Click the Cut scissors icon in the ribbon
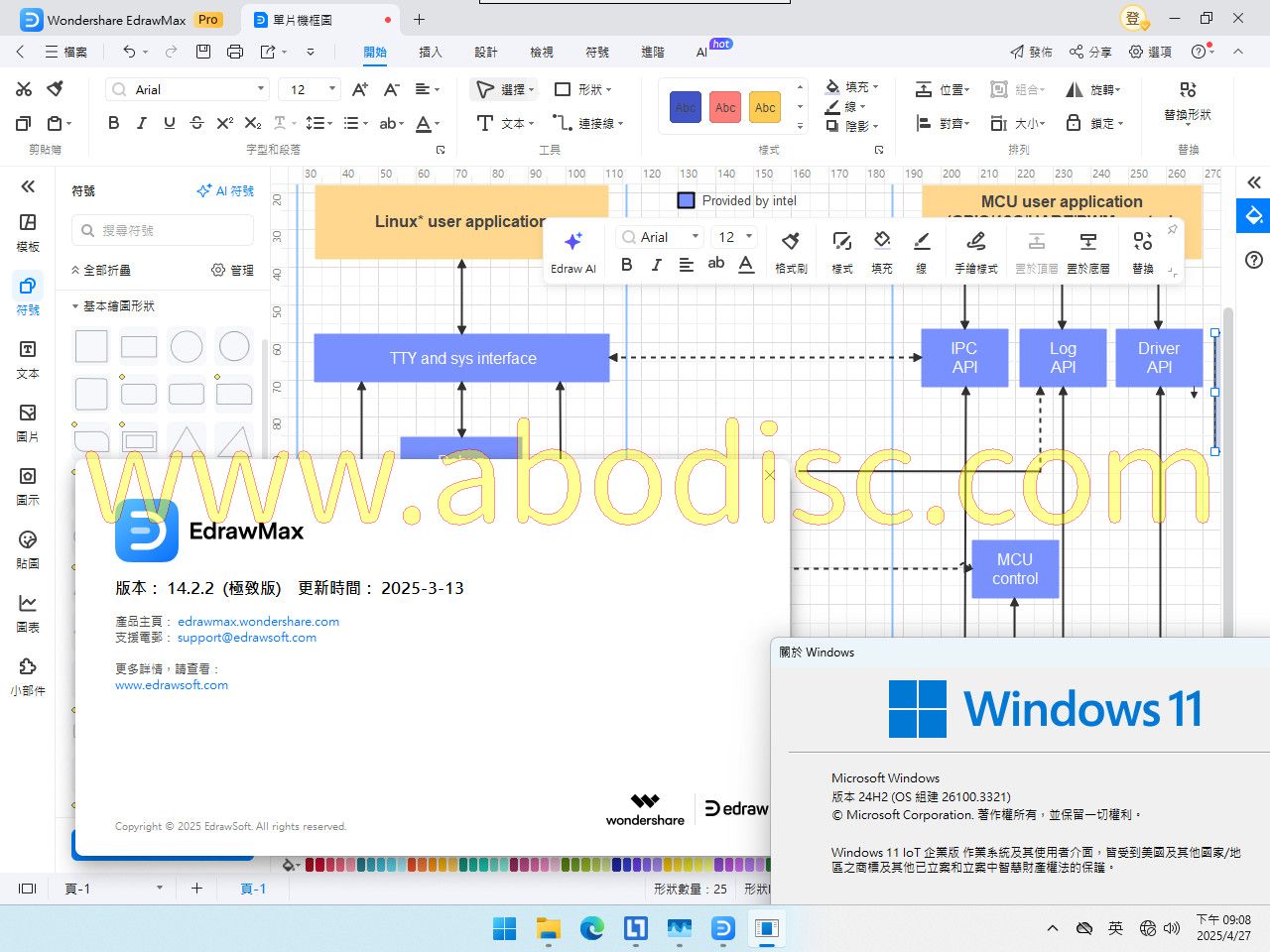Image resolution: width=1270 pixels, height=952 pixels. click(24, 89)
